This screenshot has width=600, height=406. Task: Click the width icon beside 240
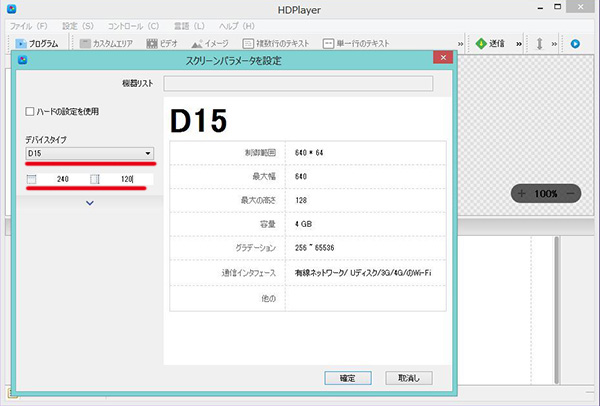pyautogui.click(x=31, y=179)
